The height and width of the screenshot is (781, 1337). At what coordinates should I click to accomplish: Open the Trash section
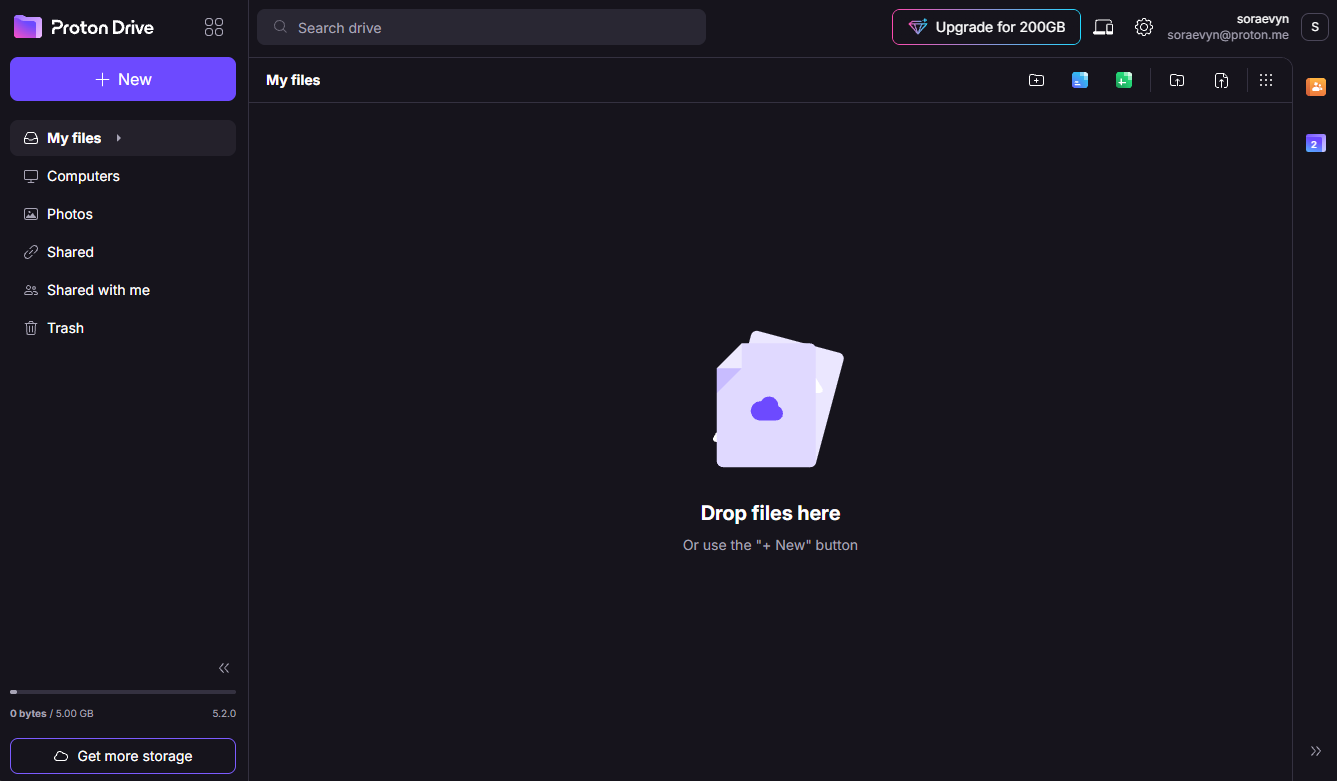[x=65, y=328]
